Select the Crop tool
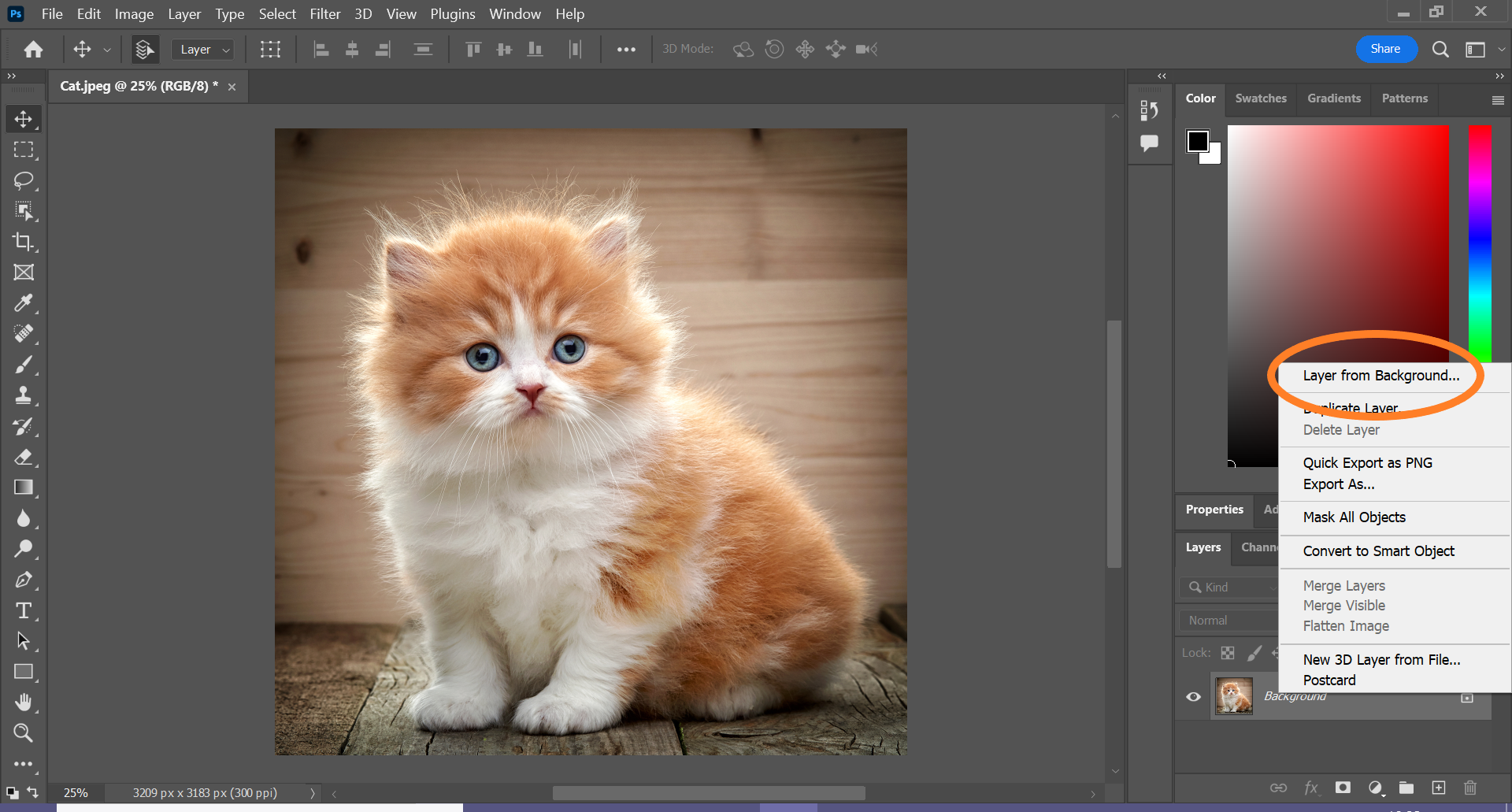This screenshot has width=1512, height=812. (24, 242)
